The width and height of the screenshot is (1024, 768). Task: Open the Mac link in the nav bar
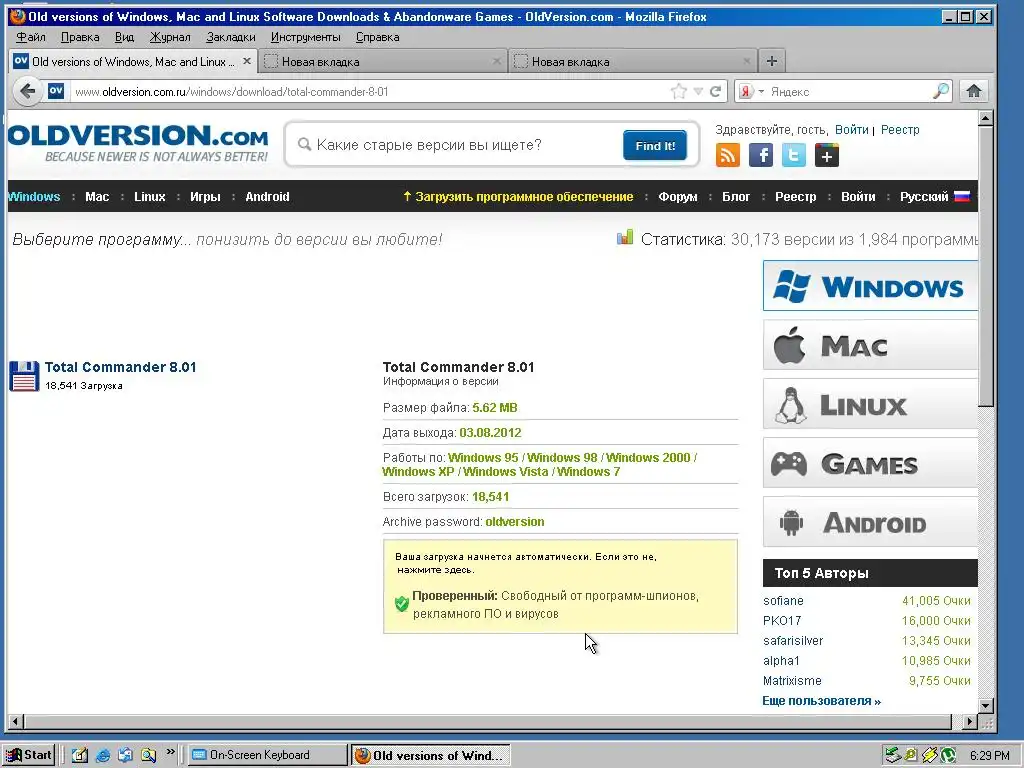click(97, 197)
